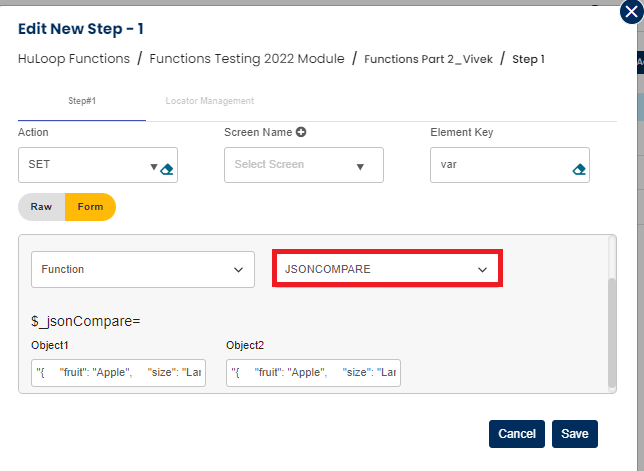
Task: Select the Form mode toggle
Action: coord(90,207)
